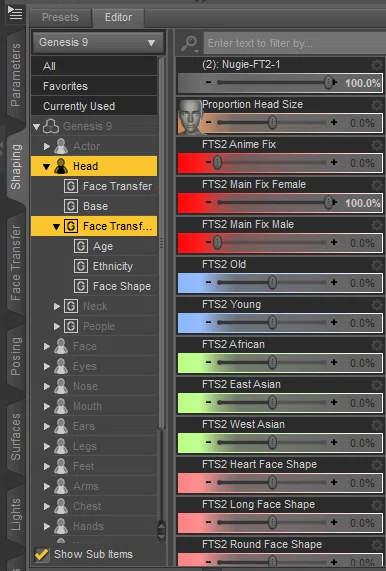Viewport: 386px width, 571px height.
Task: Click minus icon on FTS2 West Asian slider
Action: click(208, 442)
